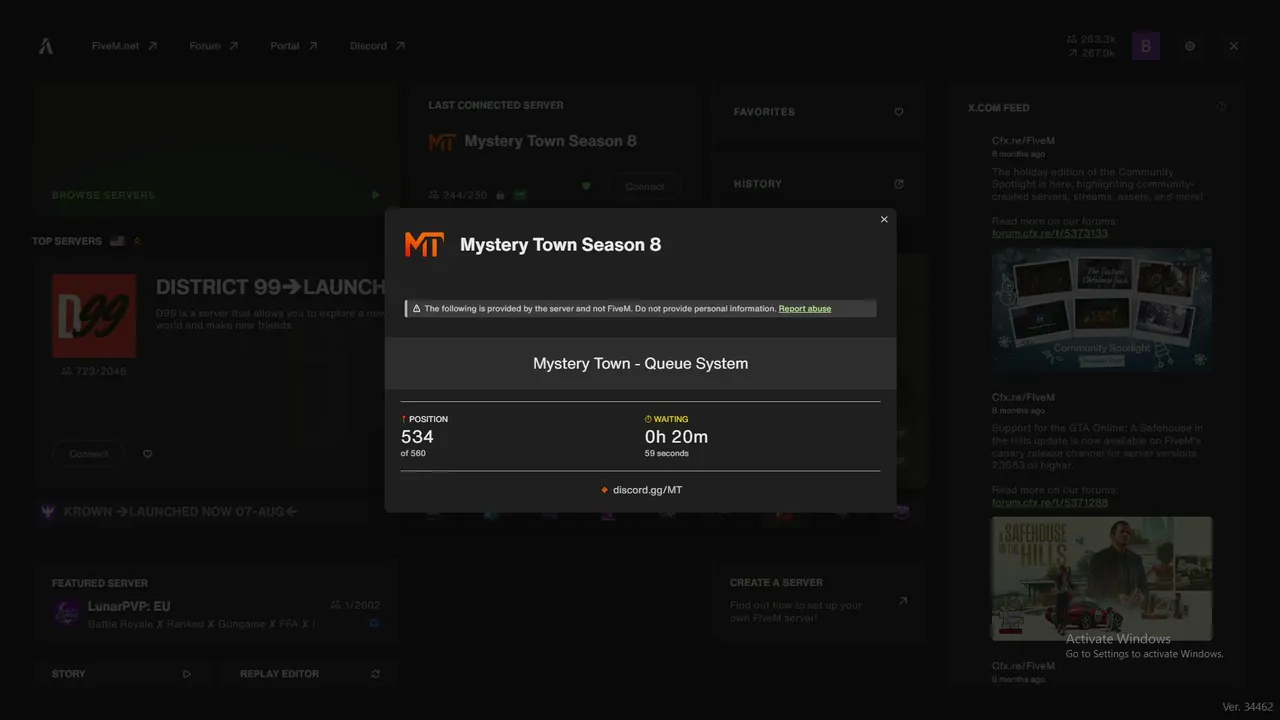Image resolution: width=1280 pixels, height=720 pixels.
Task: Open the History panel
Action: 819,184
